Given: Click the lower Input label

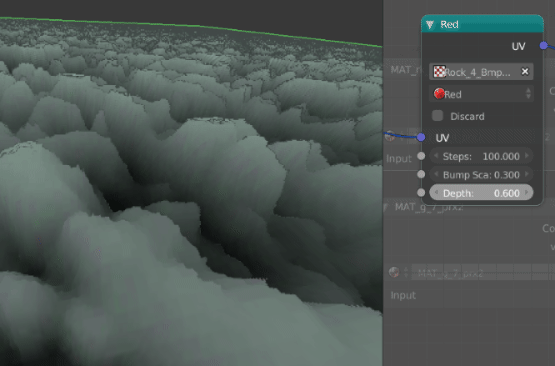Looking at the screenshot, I should tap(403, 295).
